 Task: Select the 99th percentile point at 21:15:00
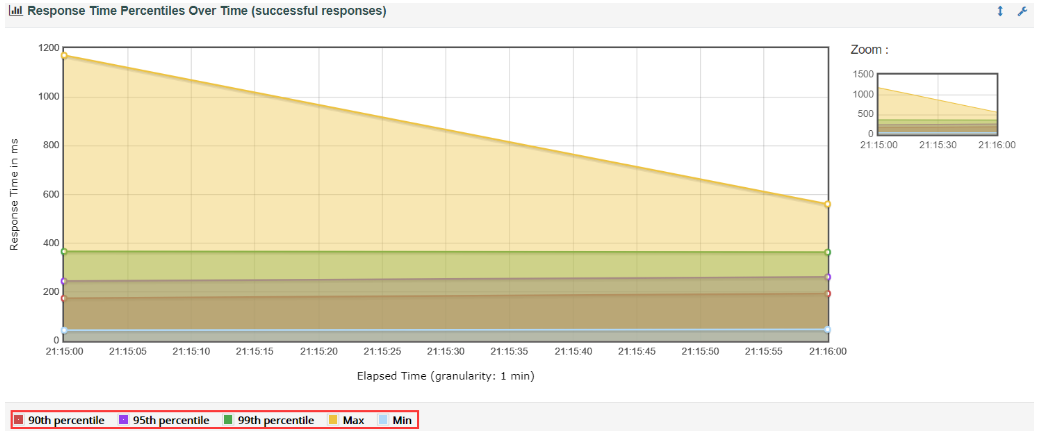click(x=64, y=251)
